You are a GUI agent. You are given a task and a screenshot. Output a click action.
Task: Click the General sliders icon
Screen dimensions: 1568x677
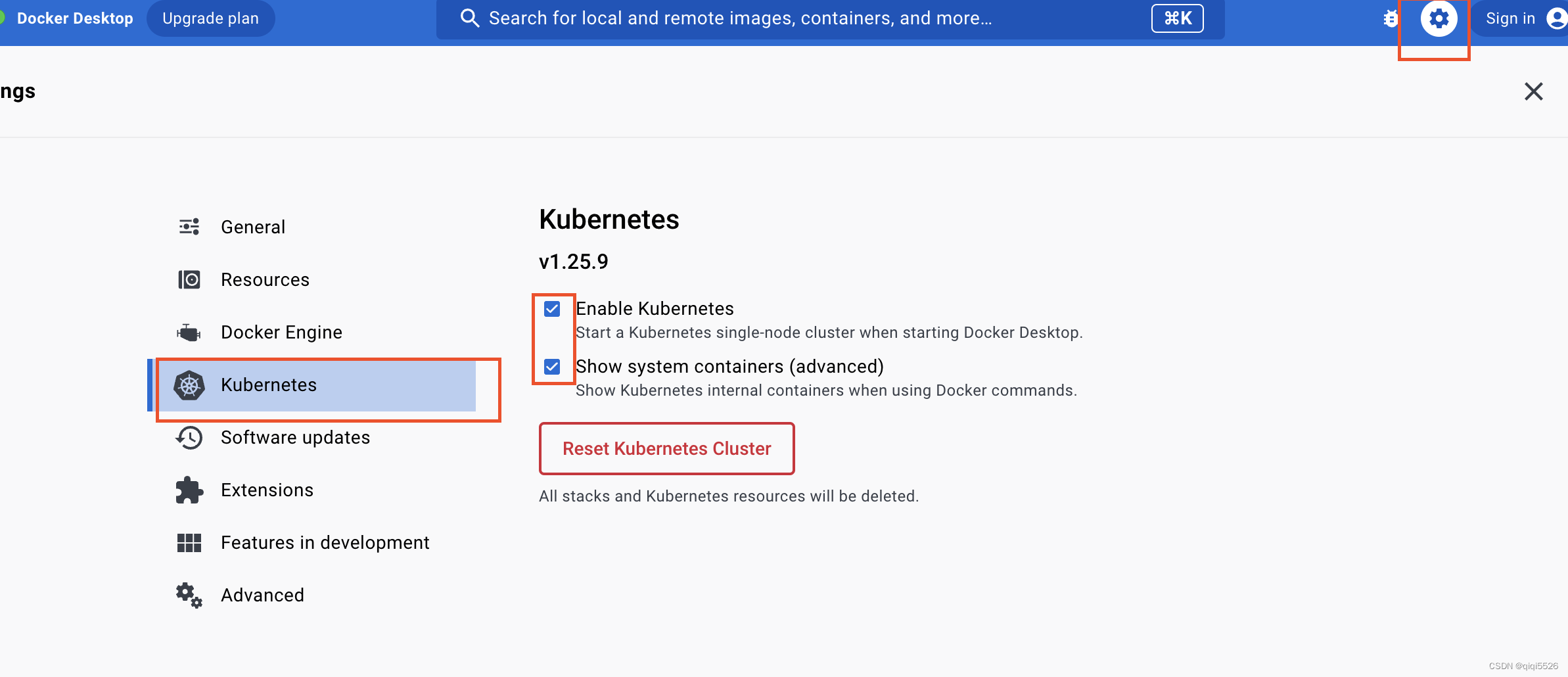coord(189,226)
